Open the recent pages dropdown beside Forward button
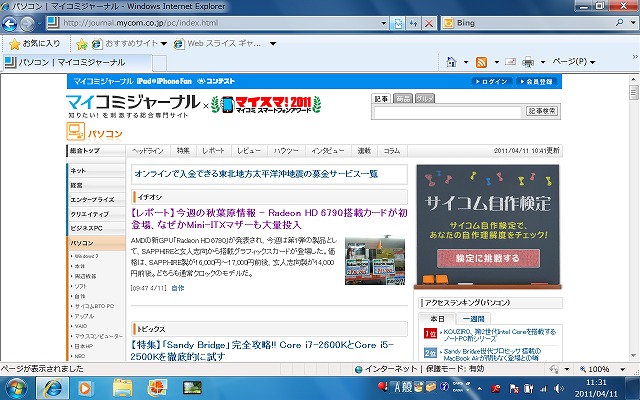Screen dimensions: 640x400 coord(40,24)
